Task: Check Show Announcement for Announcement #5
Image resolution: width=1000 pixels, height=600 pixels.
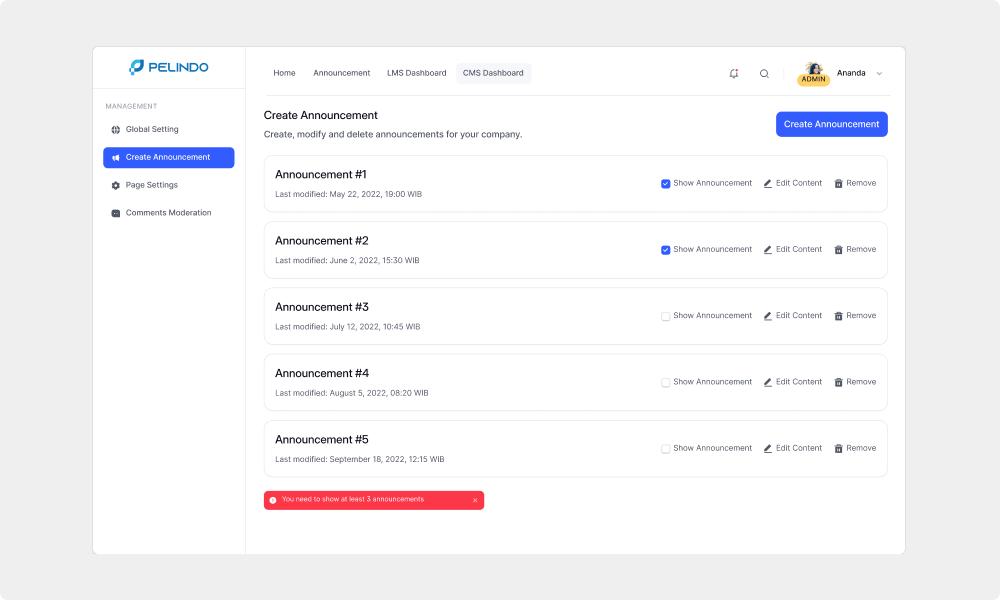Action: pos(665,449)
